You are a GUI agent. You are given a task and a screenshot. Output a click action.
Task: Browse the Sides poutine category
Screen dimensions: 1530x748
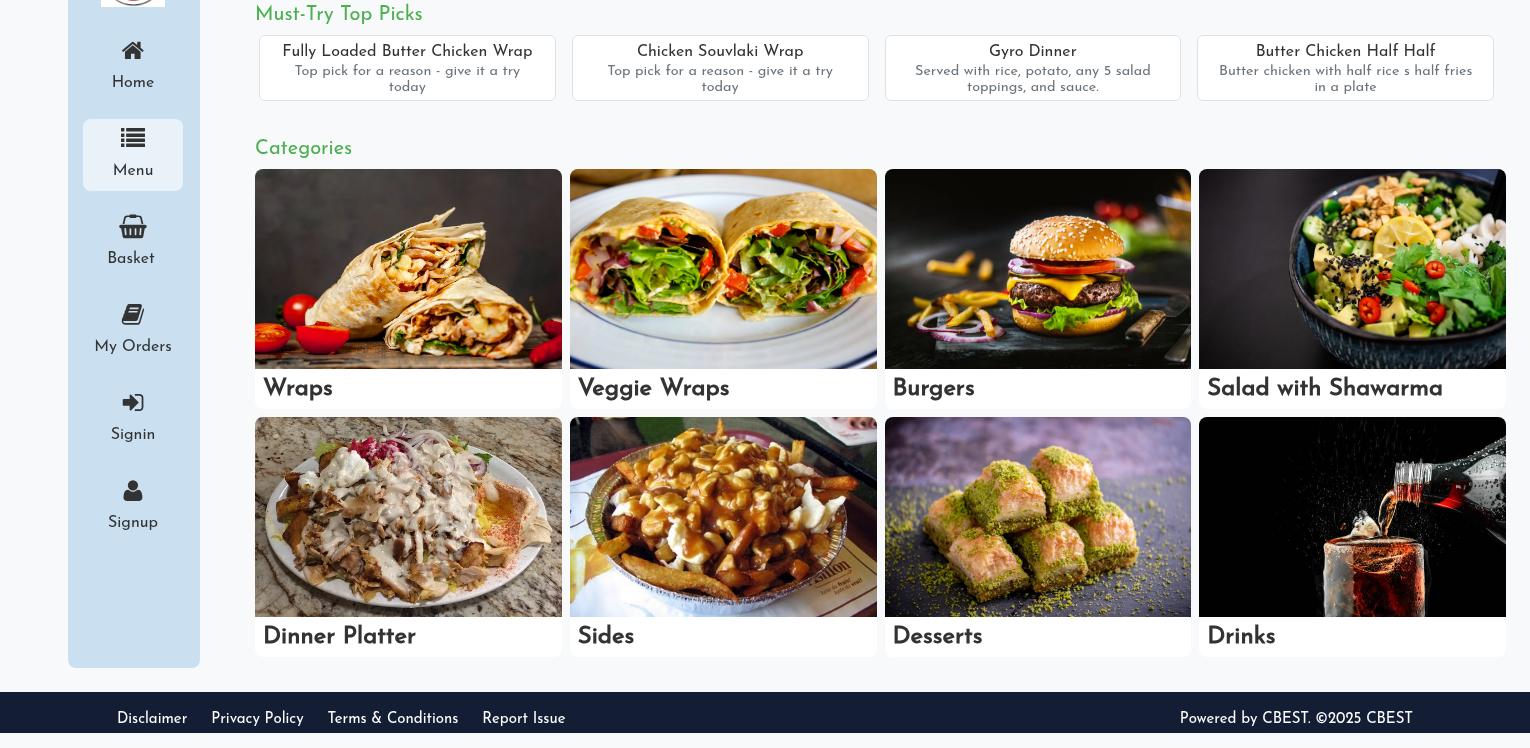click(723, 536)
